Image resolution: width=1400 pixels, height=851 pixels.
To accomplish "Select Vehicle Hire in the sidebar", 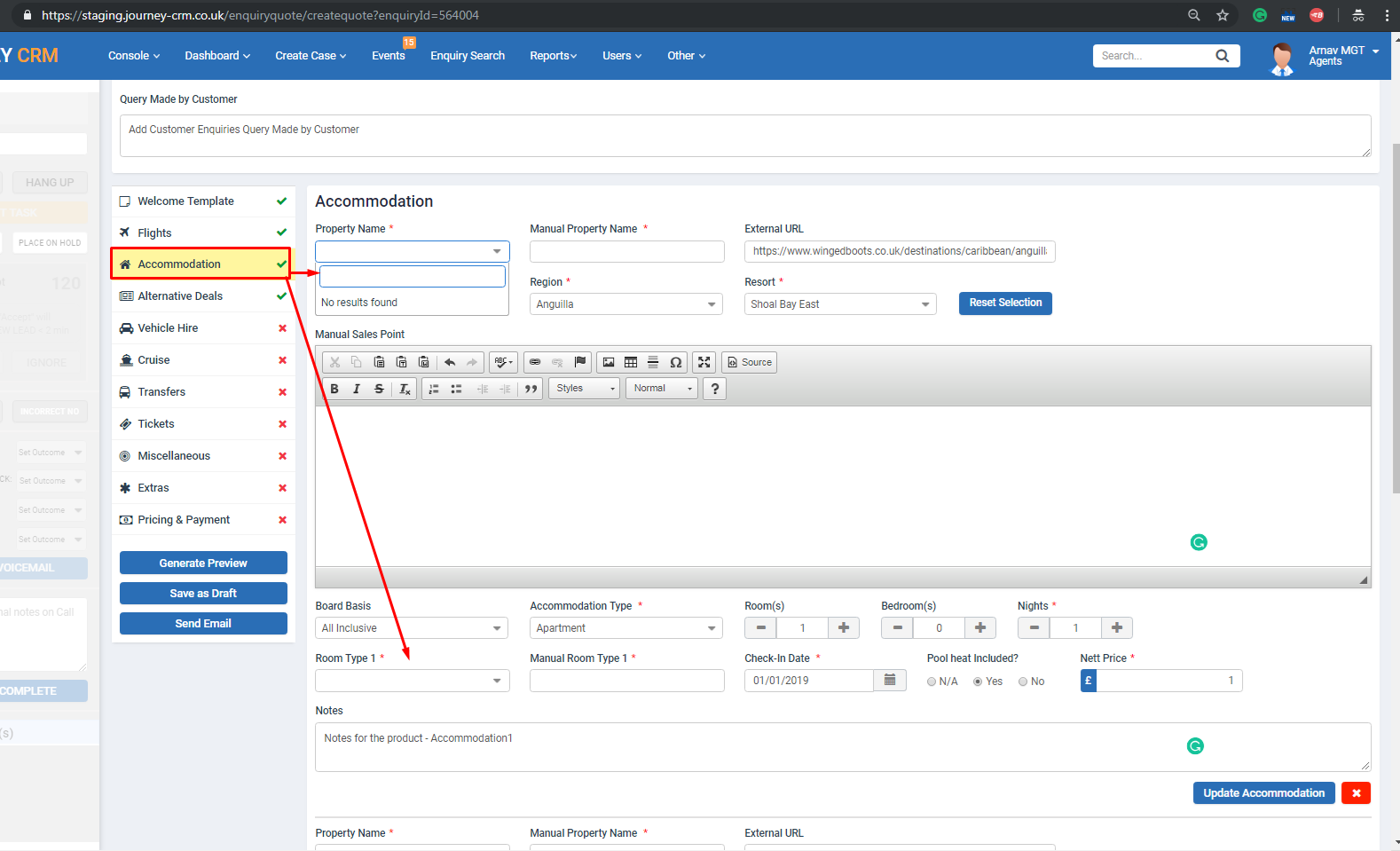I will [x=168, y=328].
